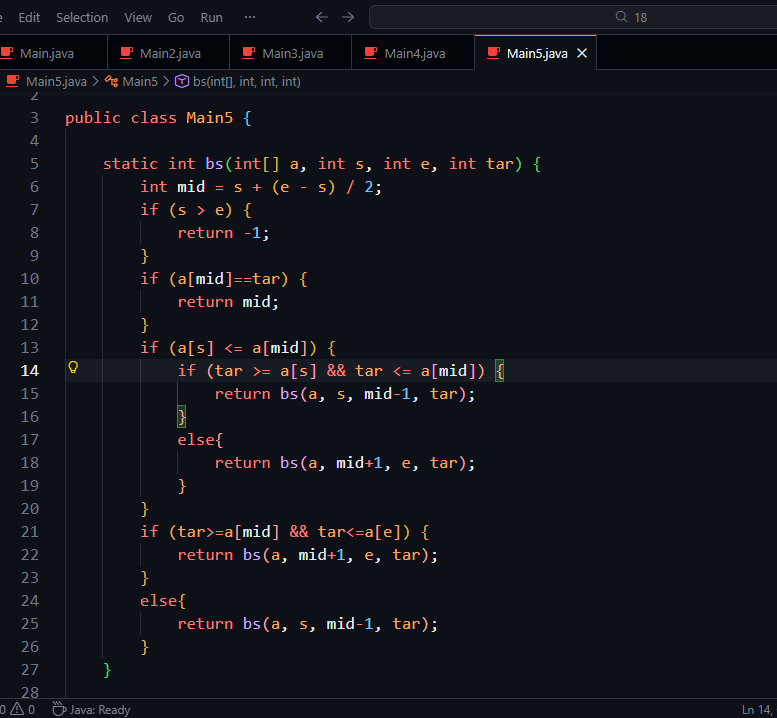The width and height of the screenshot is (777, 718).
Task: Click the Java: Ready status item
Action: pyautogui.click(x=92, y=710)
